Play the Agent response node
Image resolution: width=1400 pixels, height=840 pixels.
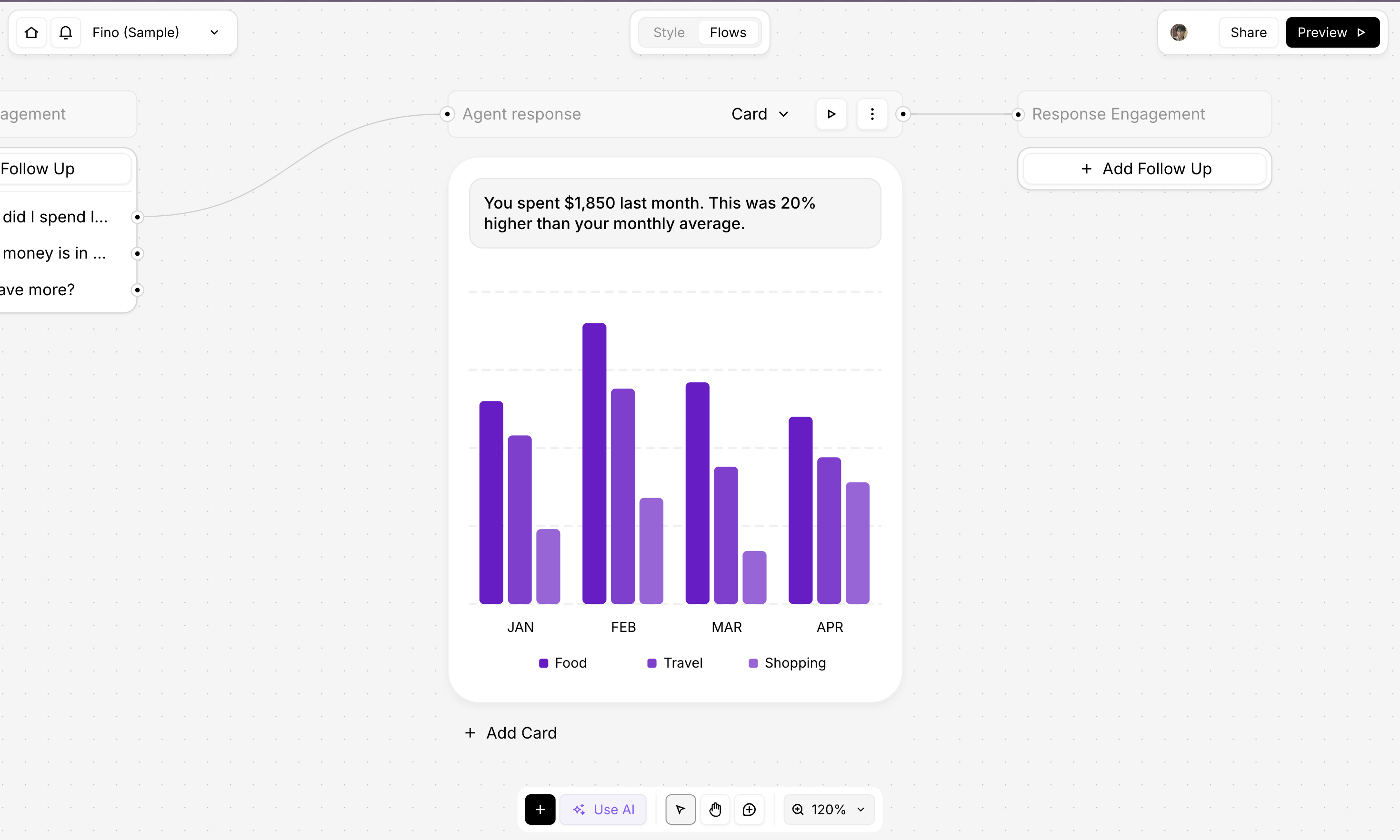tap(831, 114)
